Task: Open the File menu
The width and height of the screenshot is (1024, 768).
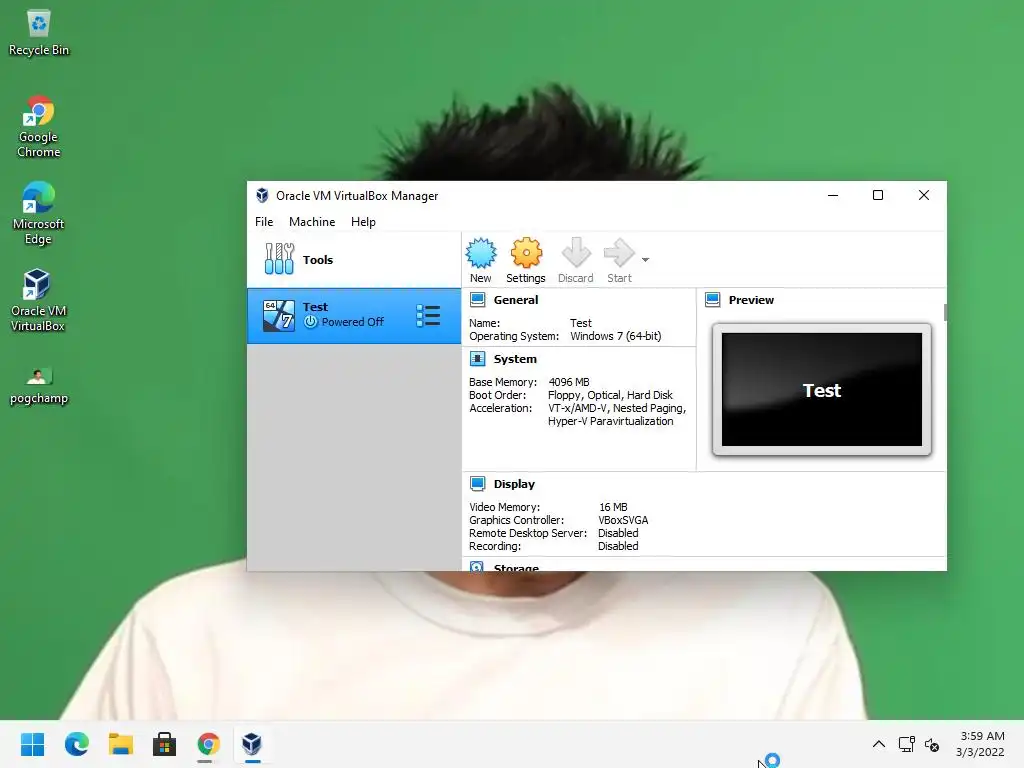Action: (264, 222)
